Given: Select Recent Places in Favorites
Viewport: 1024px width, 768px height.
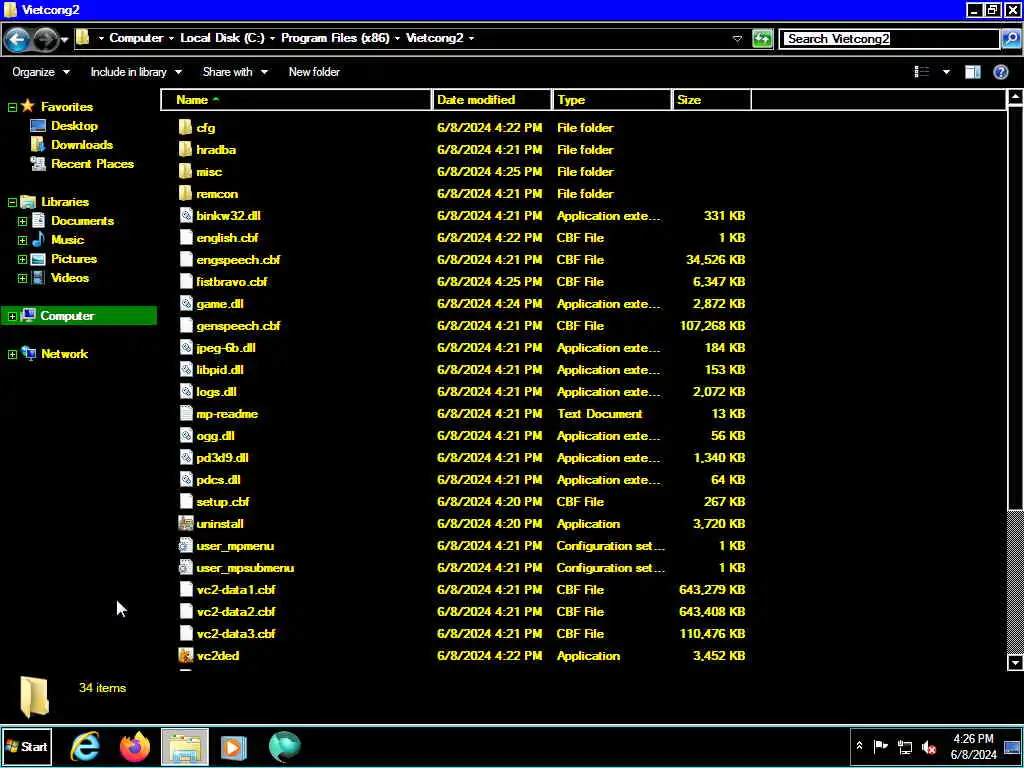Looking at the screenshot, I should [x=92, y=164].
